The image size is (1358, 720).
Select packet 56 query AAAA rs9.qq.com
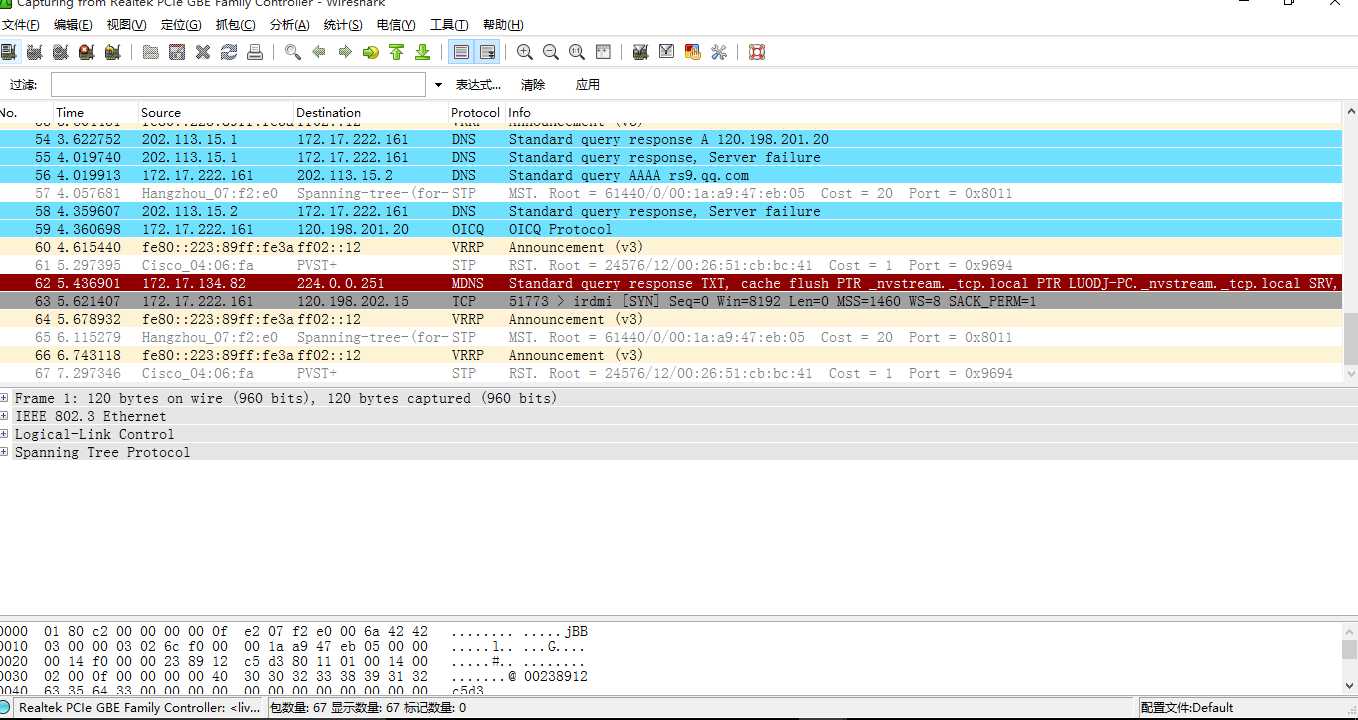coord(671,175)
